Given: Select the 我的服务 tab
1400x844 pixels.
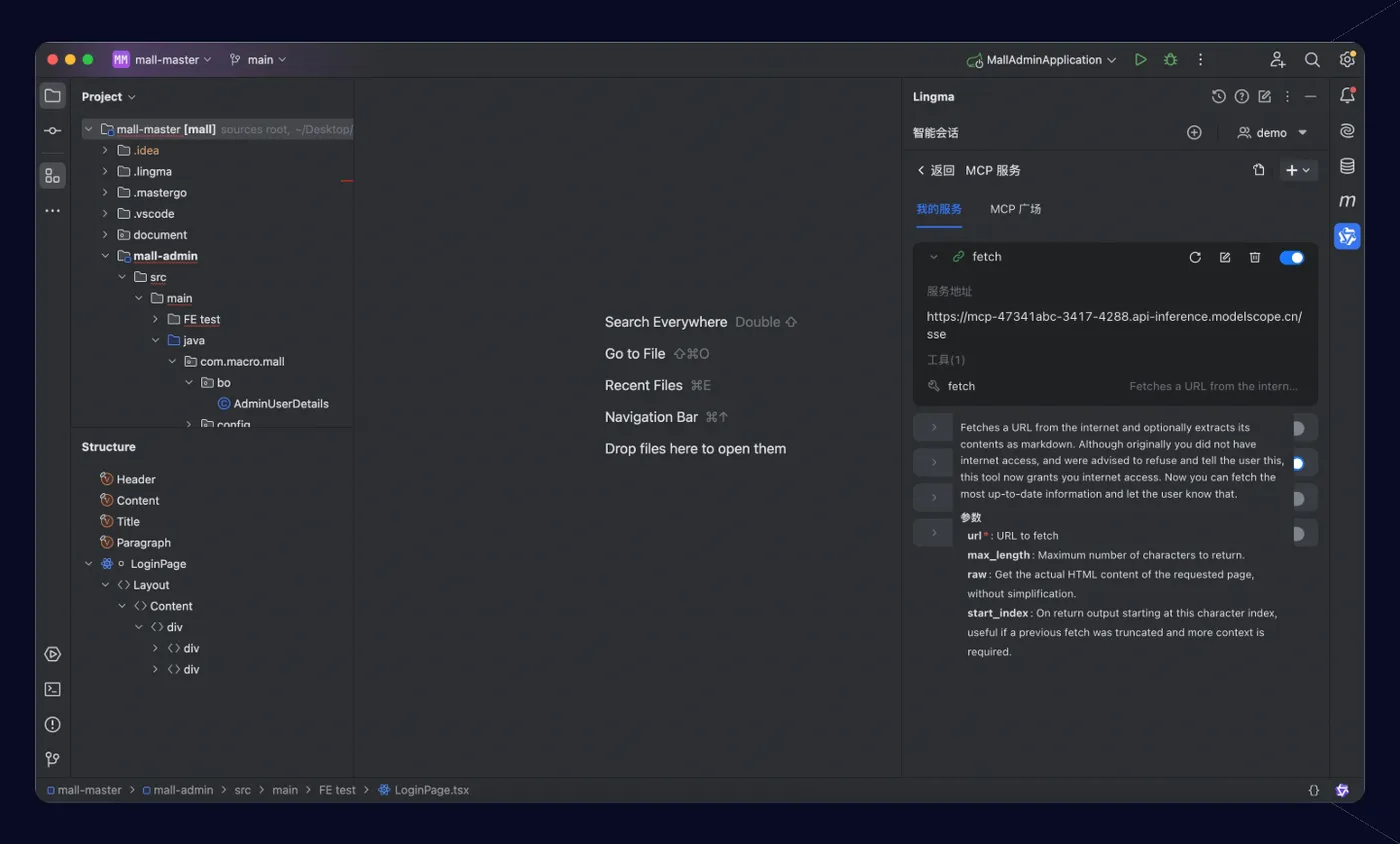Looking at the screenshot, I should click(939, 209).
